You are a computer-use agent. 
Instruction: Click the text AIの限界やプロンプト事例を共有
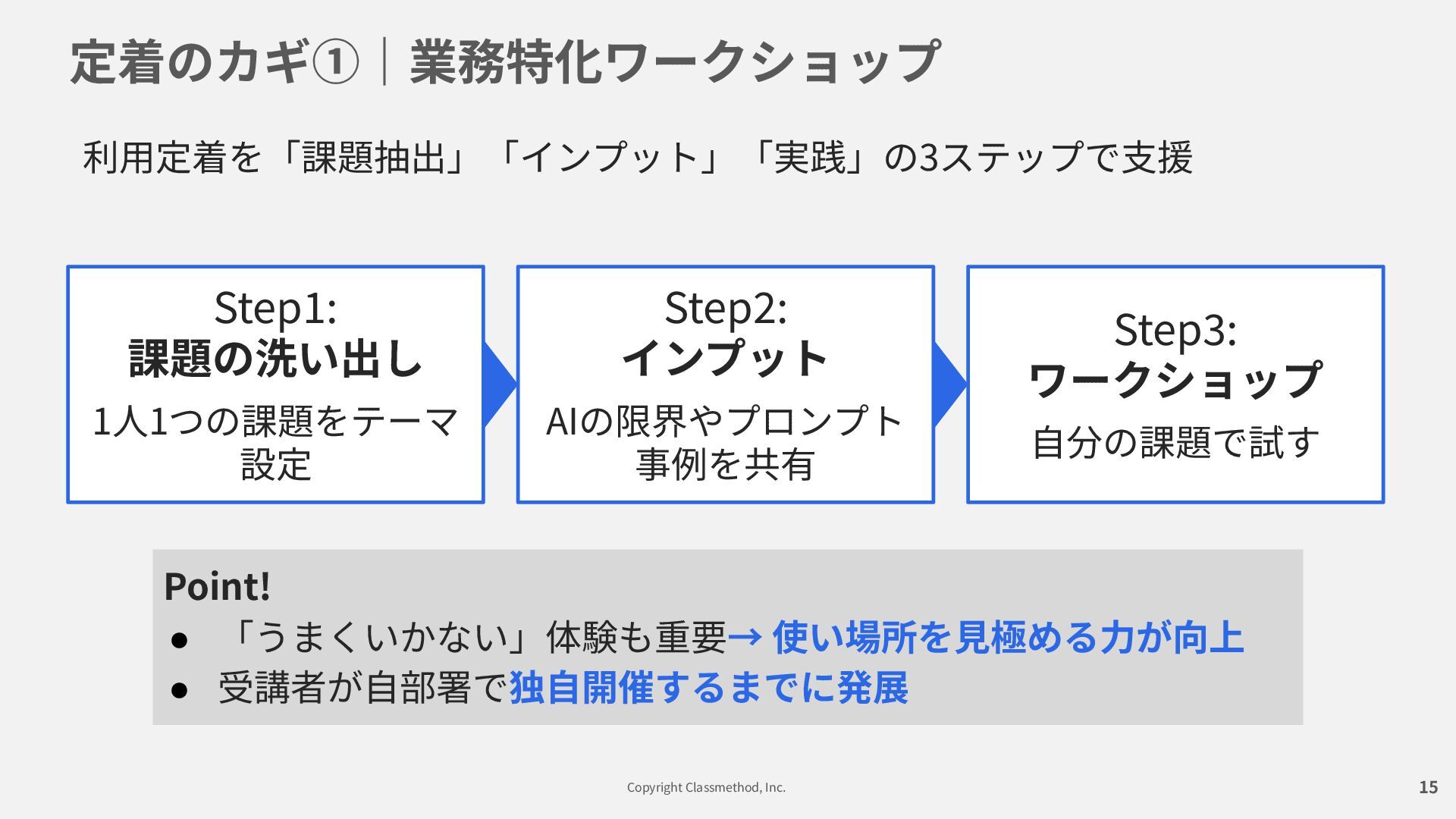click(725, 442)
